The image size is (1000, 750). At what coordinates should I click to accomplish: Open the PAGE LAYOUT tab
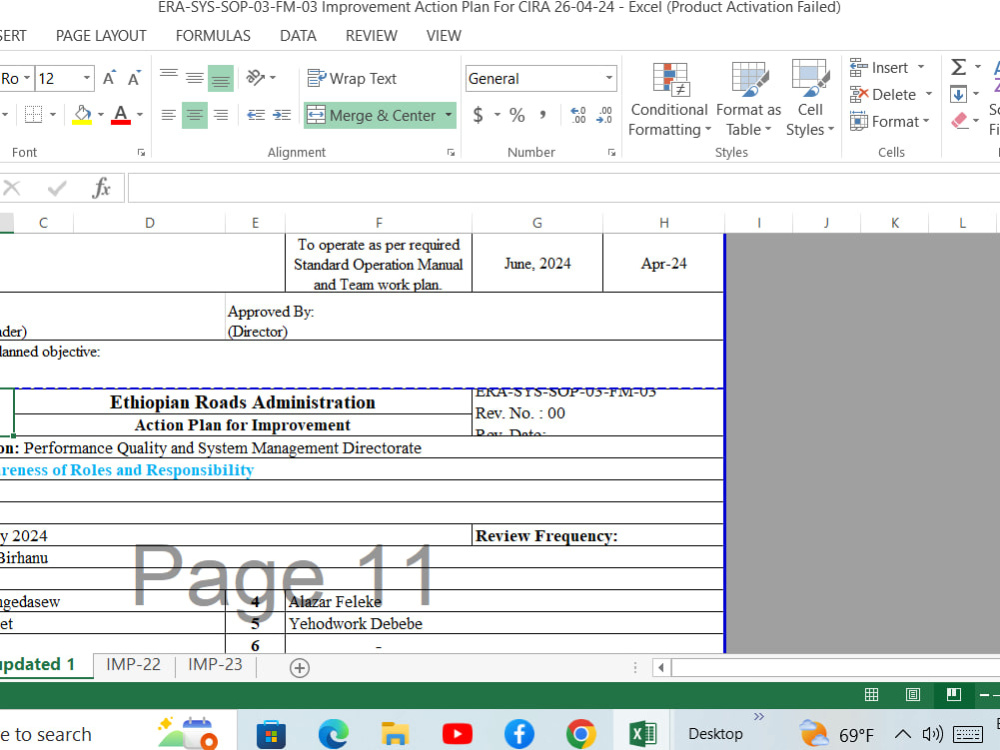point(101,36)
